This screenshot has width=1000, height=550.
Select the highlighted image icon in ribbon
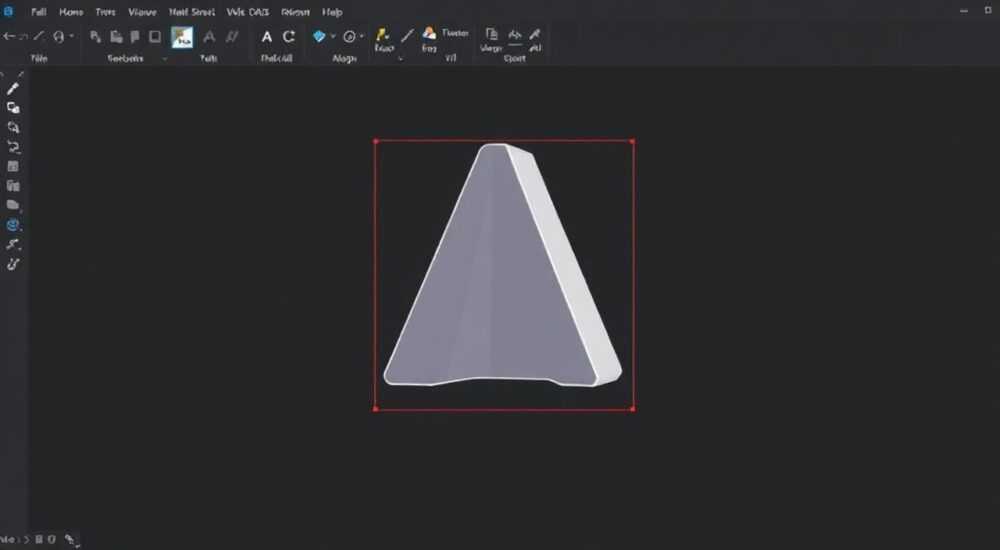click(x=182, y=37)
